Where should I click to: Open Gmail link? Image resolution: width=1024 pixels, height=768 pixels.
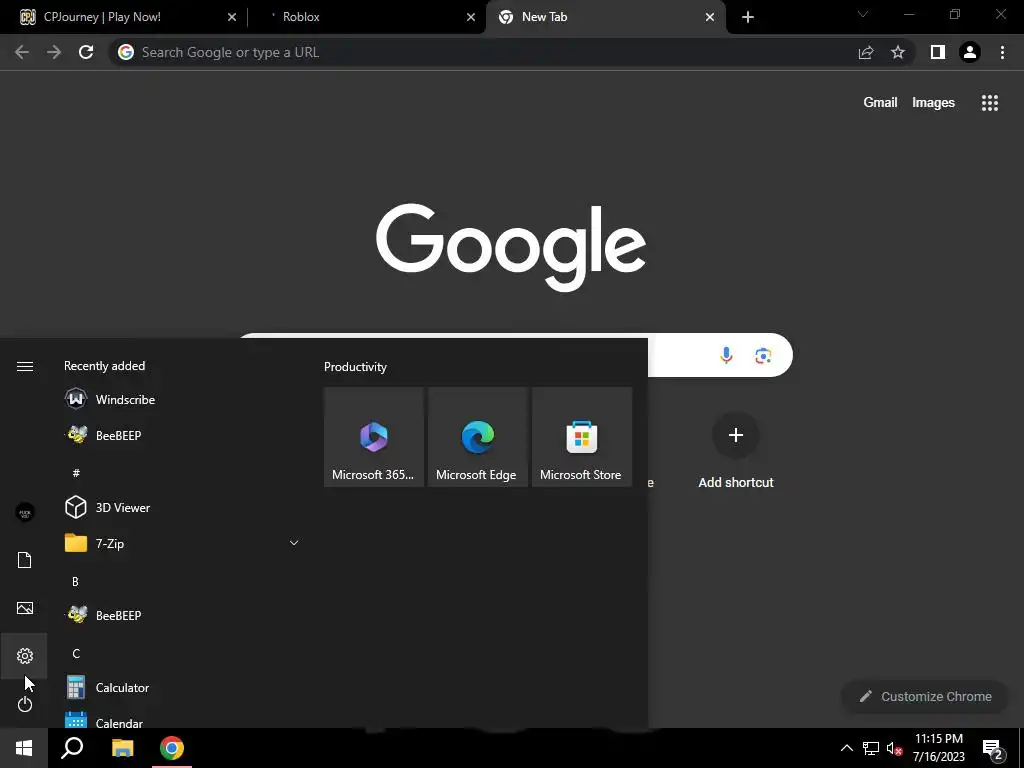[x=880, y=103]
